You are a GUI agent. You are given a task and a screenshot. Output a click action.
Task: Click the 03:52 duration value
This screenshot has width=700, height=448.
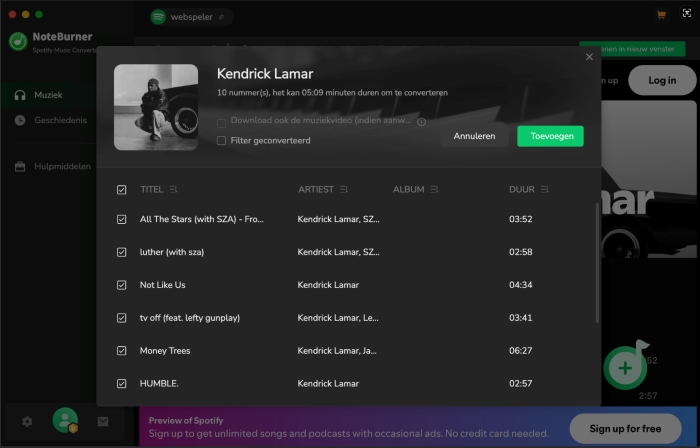point(521,219)
